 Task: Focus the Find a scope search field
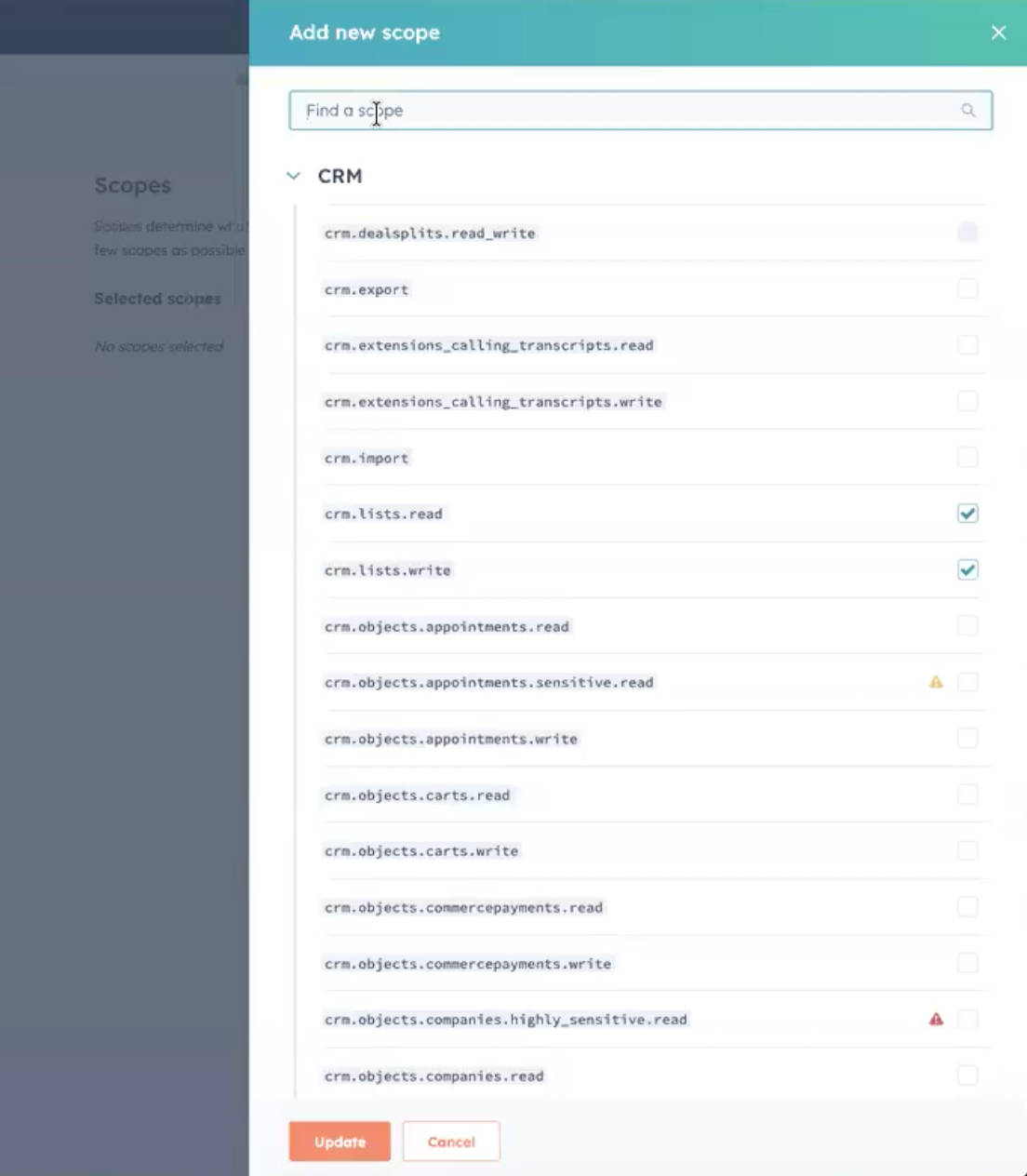(623, 111)
